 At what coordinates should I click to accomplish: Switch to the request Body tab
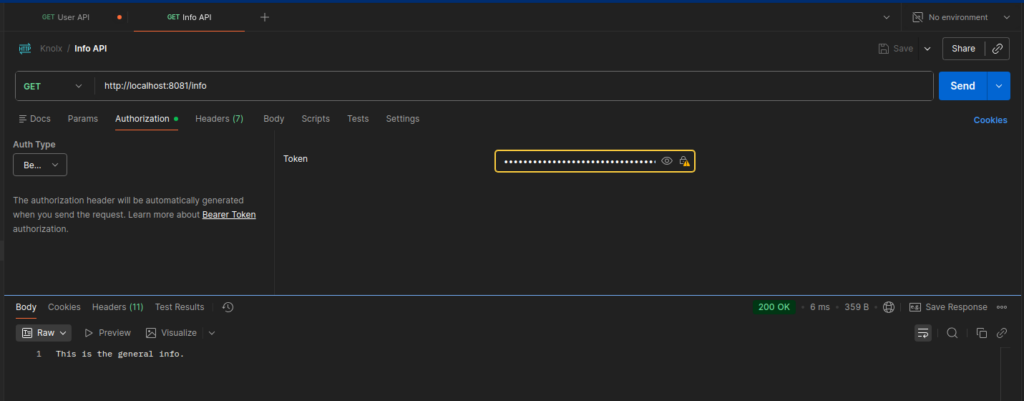274,119
